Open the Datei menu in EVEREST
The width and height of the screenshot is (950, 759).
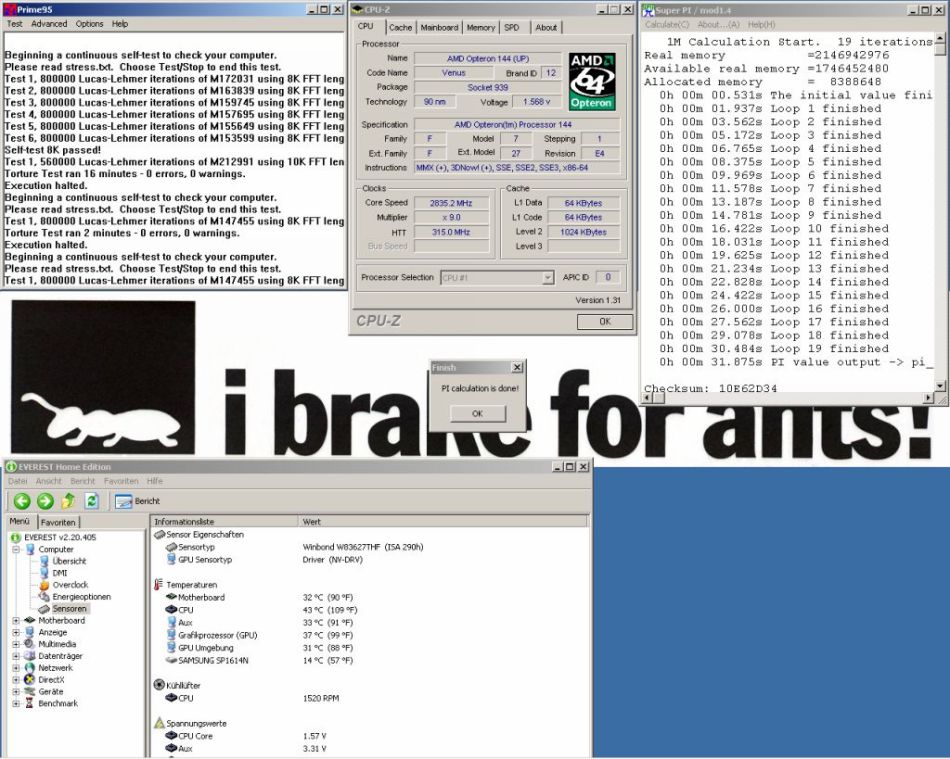coord(18,481)
